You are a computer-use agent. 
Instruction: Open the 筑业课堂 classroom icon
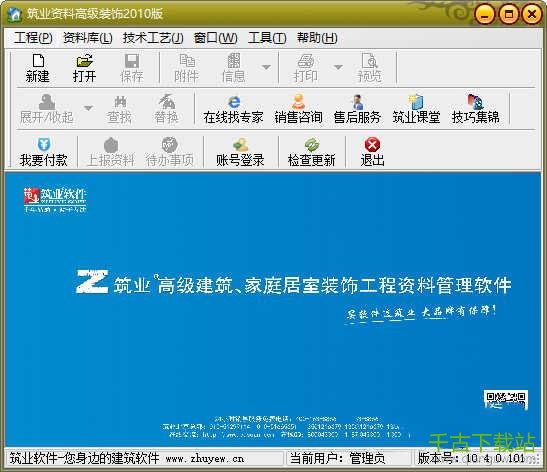pos(416,109)
